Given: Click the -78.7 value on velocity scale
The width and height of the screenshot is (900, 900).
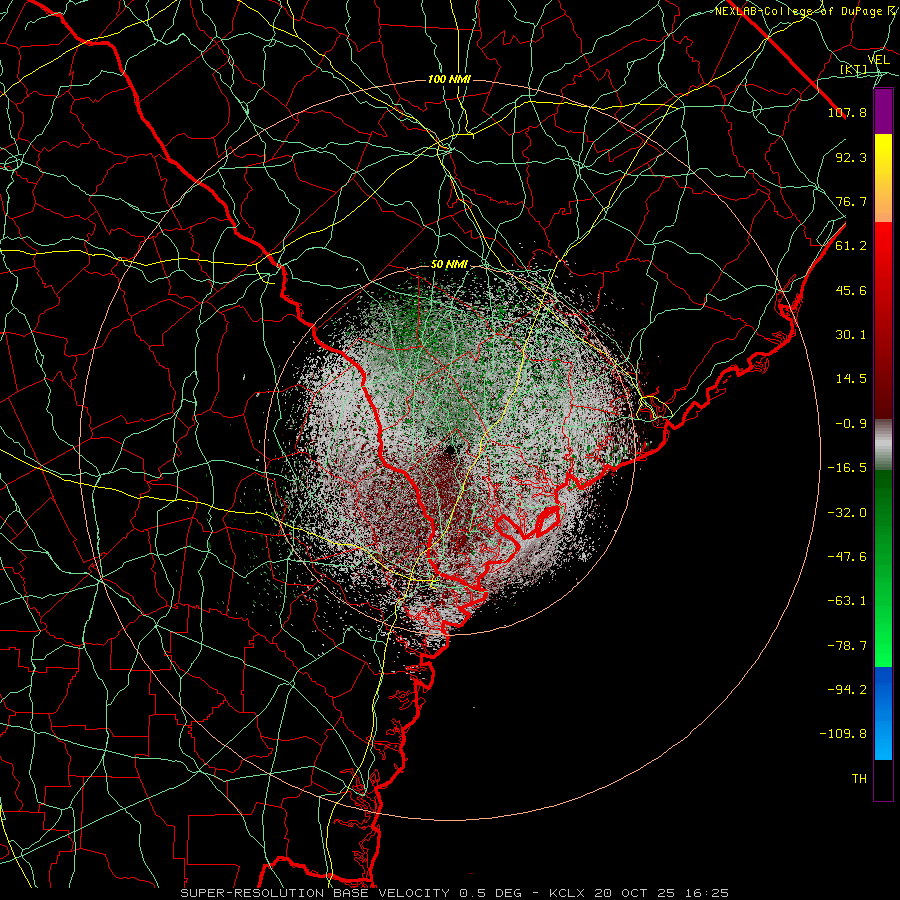Looking at the screenshot, I should [847, 646].
